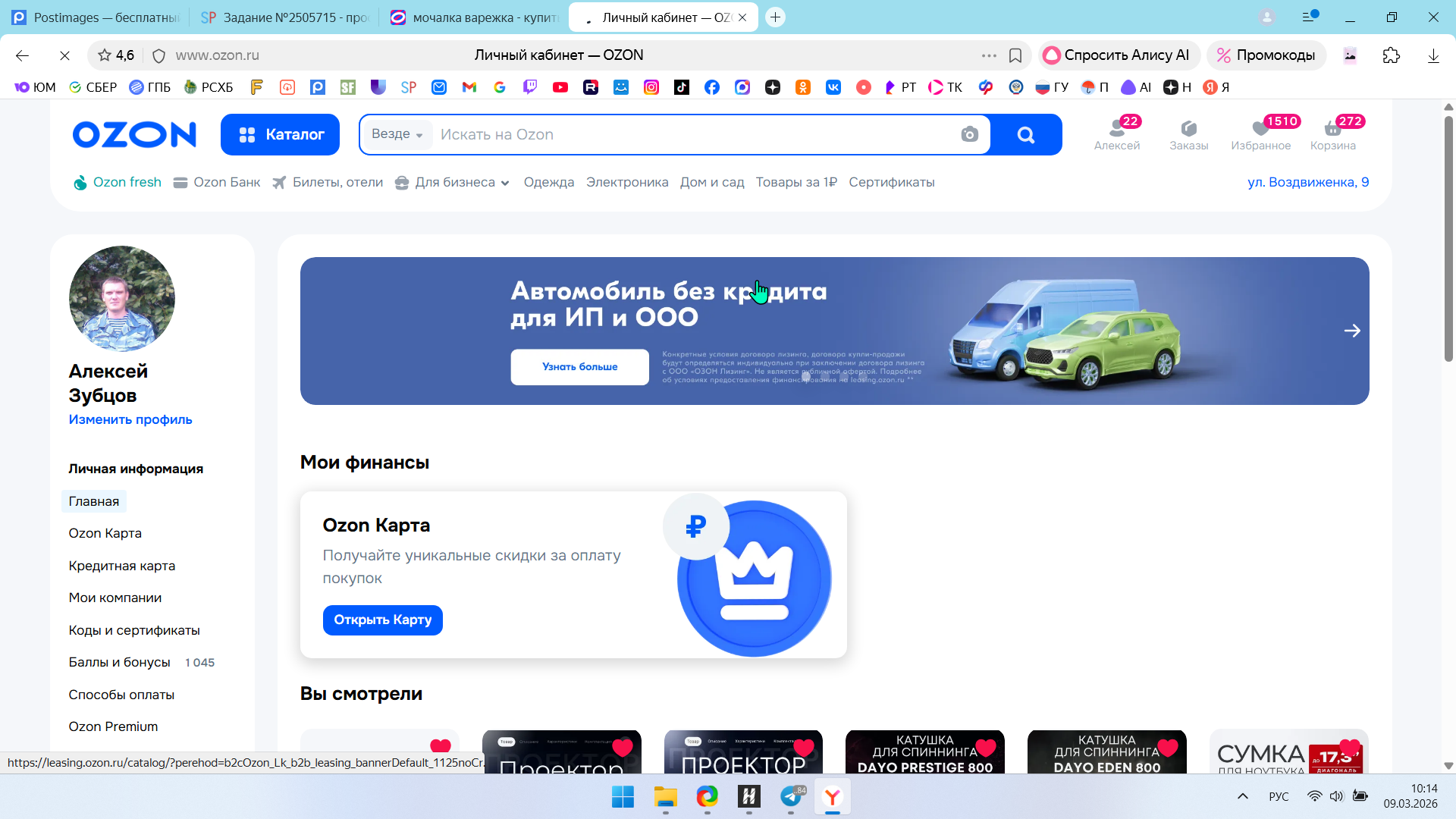Click the Изменить профиль link
The width and height of the screenshot is (1456, 819).
[130, 419]
